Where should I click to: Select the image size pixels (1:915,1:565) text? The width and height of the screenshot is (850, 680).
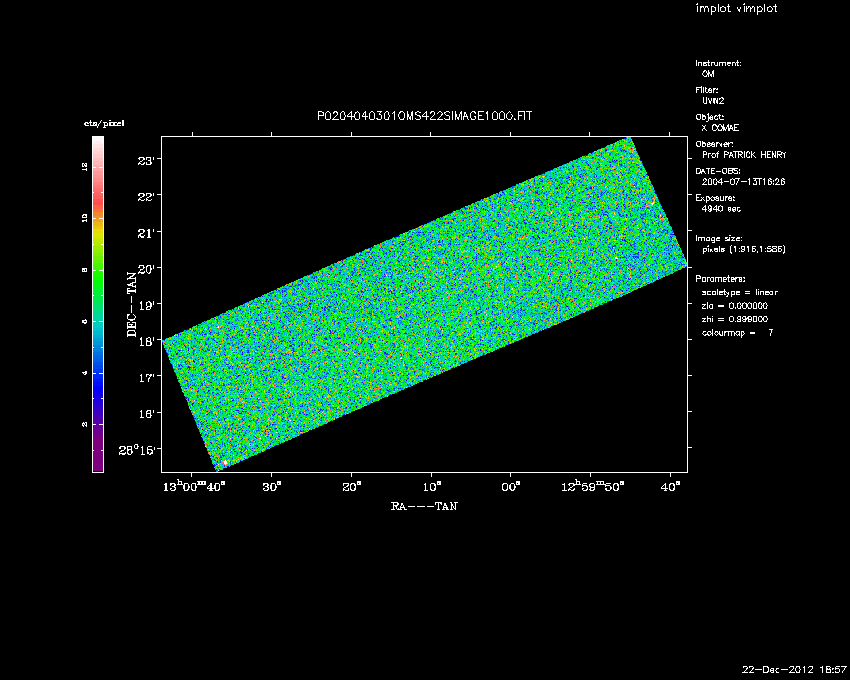tap(745, 249)
